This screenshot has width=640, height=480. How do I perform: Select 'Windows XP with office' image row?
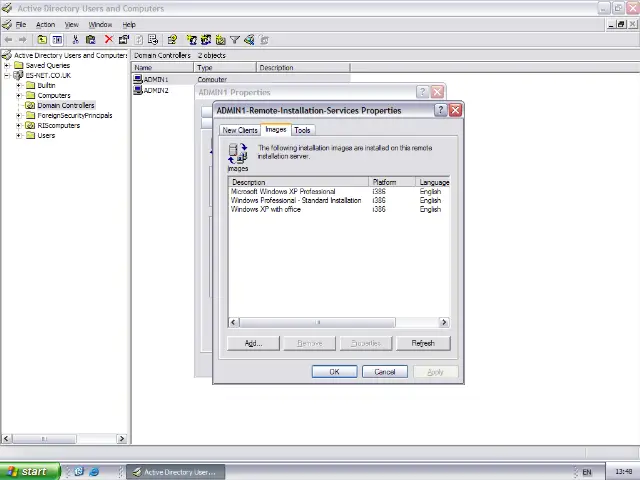pyautogui.click(x=339, y=209)
